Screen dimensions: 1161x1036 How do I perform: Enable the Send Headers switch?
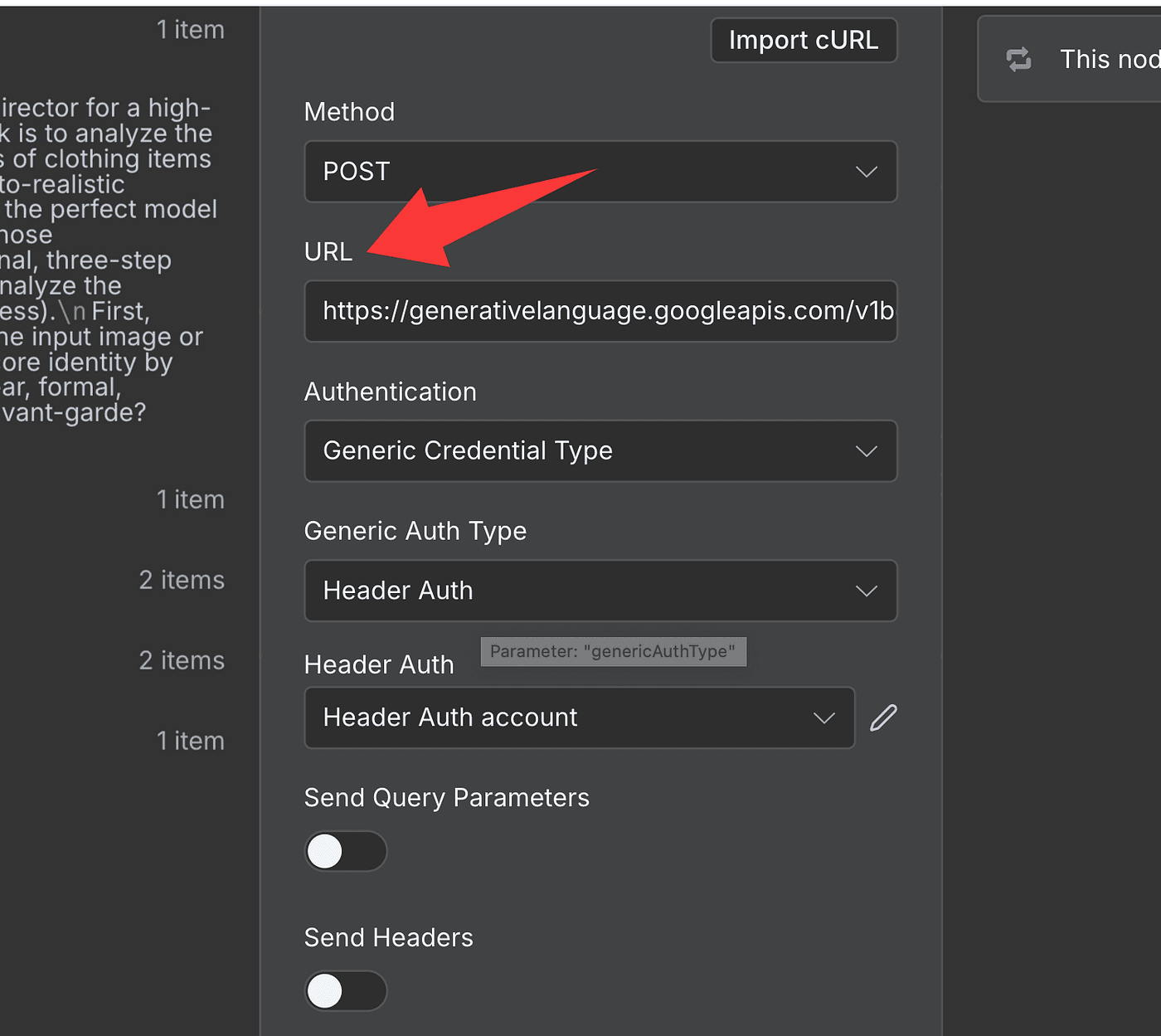345,991
